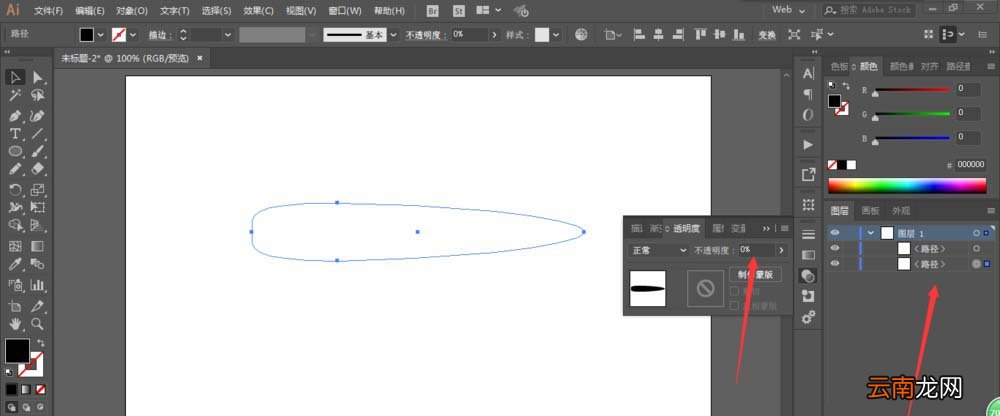This screenshot has width=1000, height=416.
Task: Select the Column Graph tool
Action: point(38,285)
